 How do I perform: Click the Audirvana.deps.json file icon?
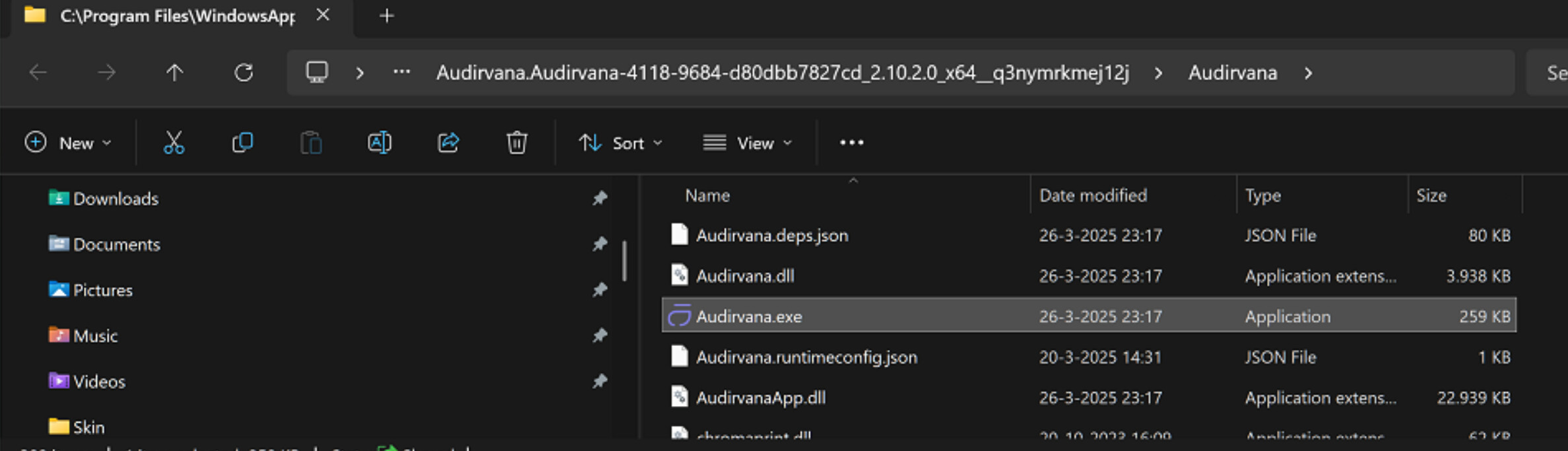point(679,234)
